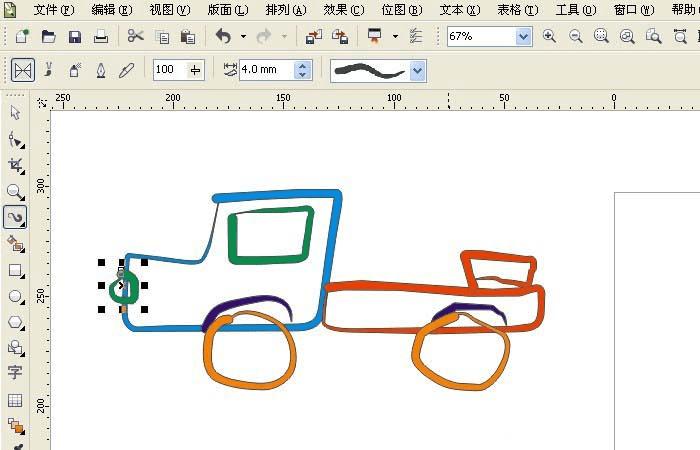Cut selection with scissors icon
Image resolution: width=700 pixels, height=450 pixels.
point(135,36)
